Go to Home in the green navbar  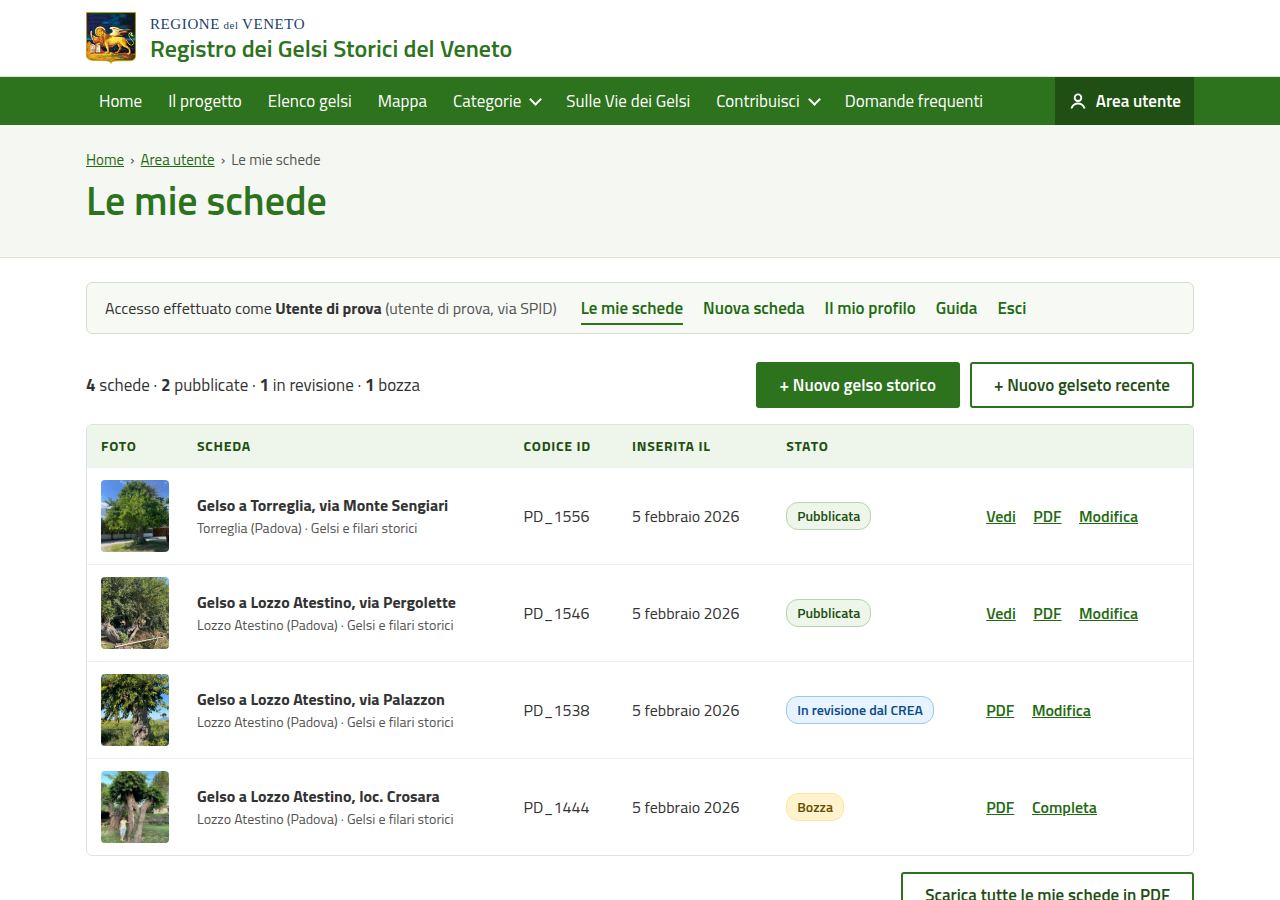[120, 101]
